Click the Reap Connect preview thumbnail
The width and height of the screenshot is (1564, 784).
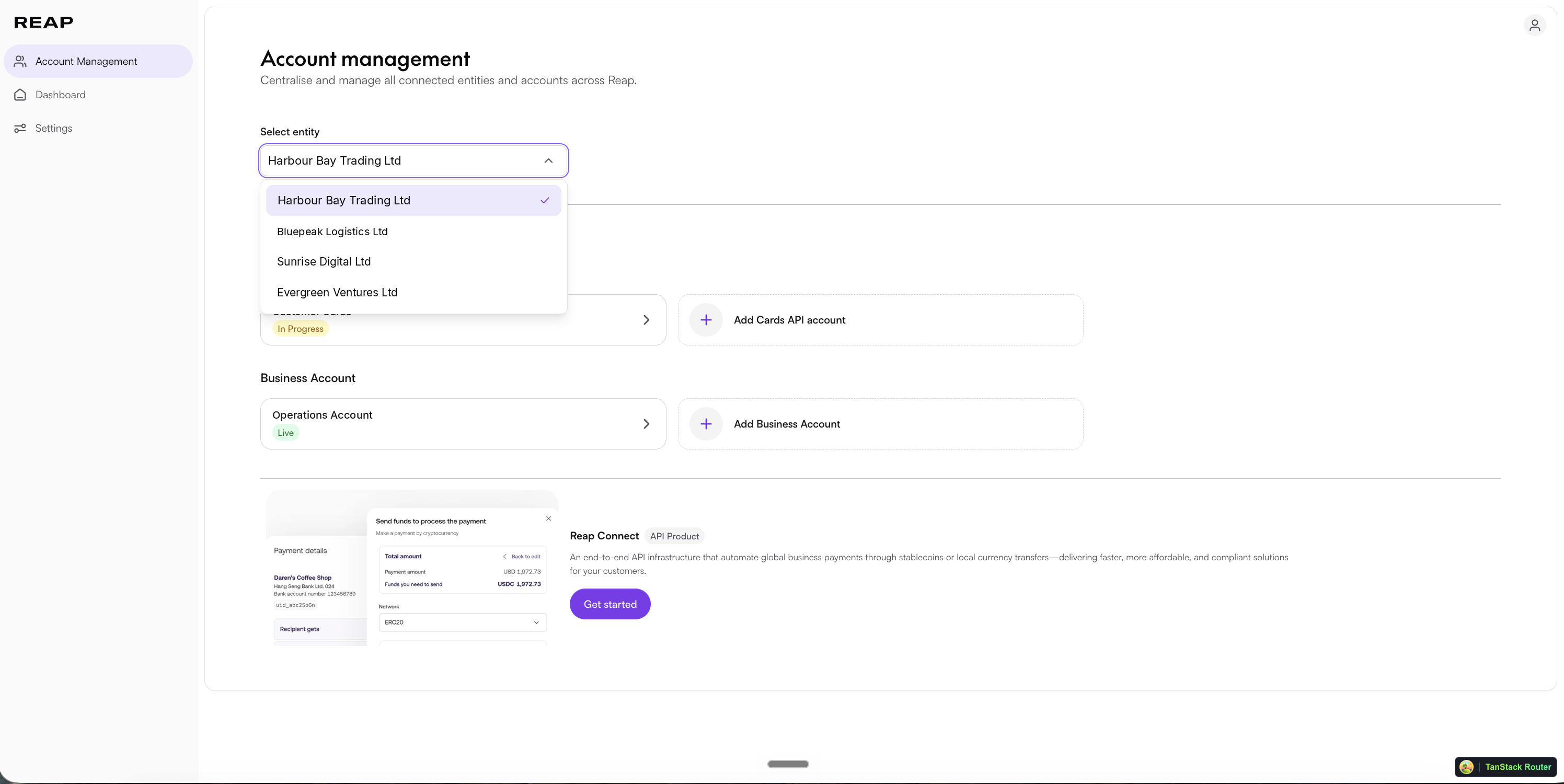[412, 568]
